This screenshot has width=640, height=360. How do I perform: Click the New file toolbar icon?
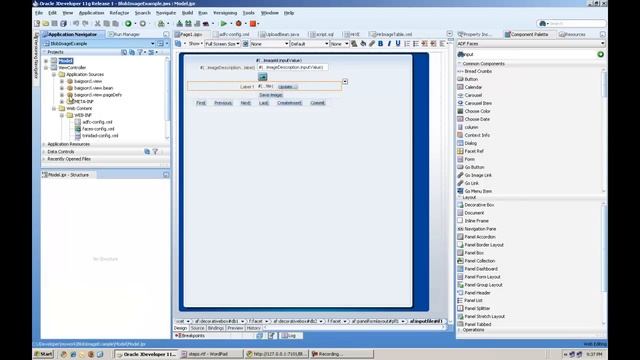[37, 24]
